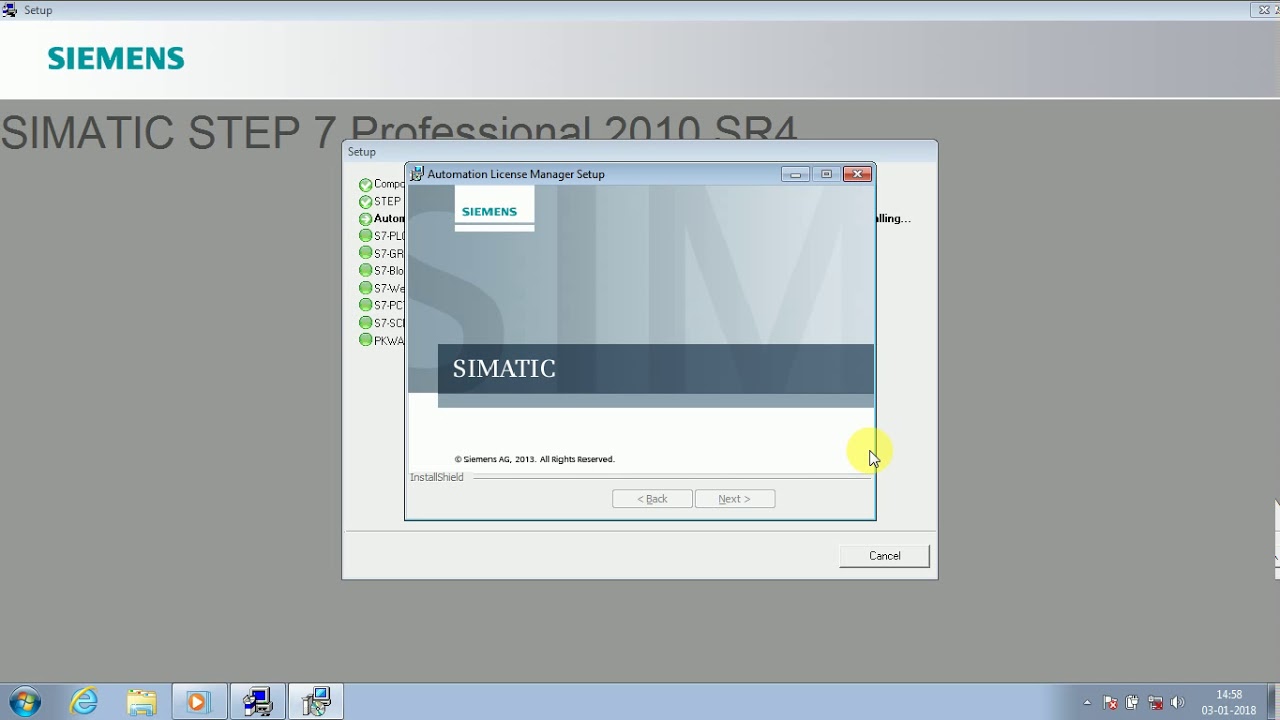Click the Automation License Manager Setup title icon
Viewport: 1280px width, 720px height.
(x=417, y=174)
